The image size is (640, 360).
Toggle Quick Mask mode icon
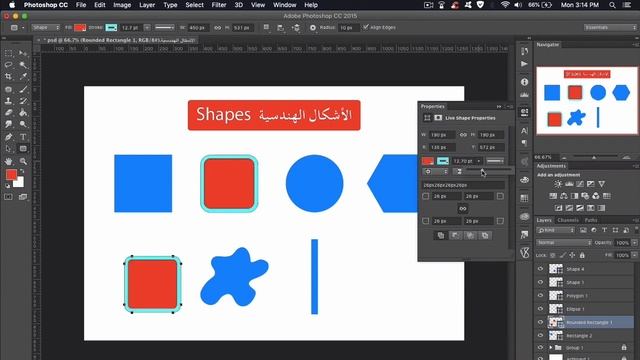(9, 197)
